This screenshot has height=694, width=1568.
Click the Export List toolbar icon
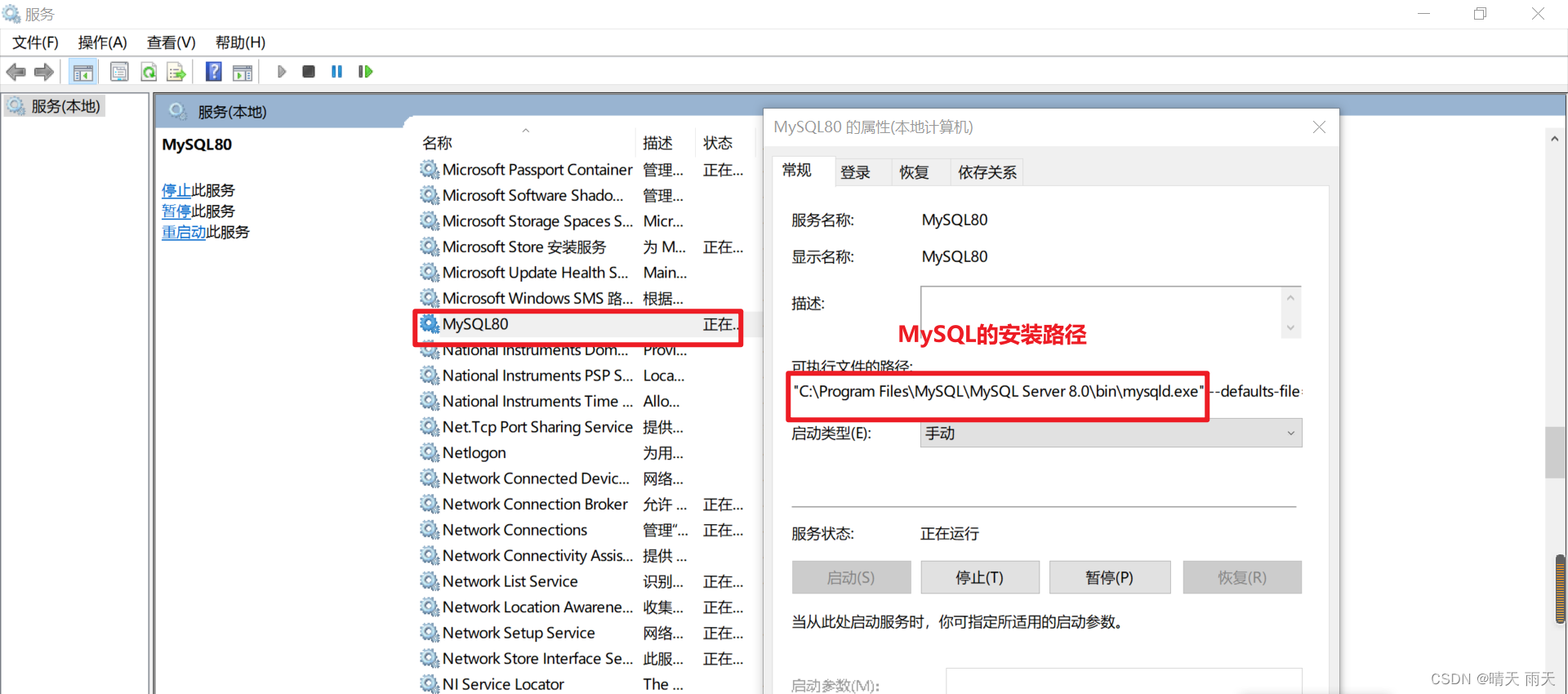(x=176, y=72)
